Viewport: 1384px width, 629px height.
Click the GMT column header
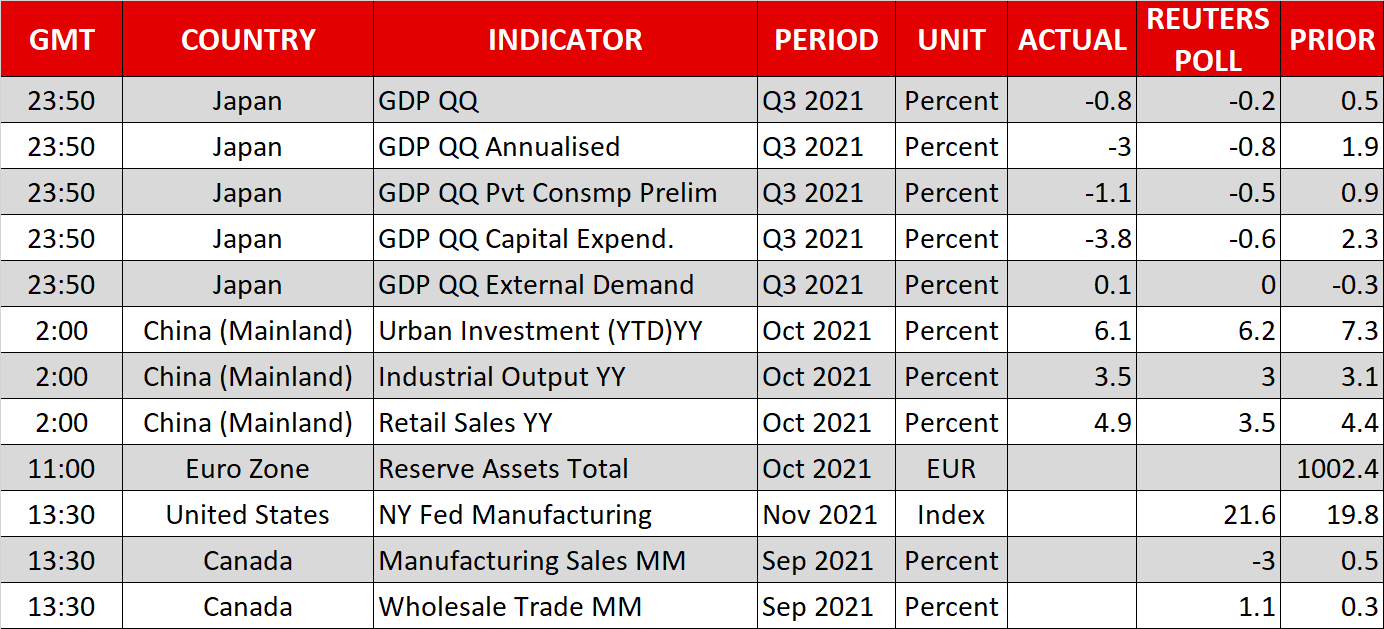(x=62, y=40)
